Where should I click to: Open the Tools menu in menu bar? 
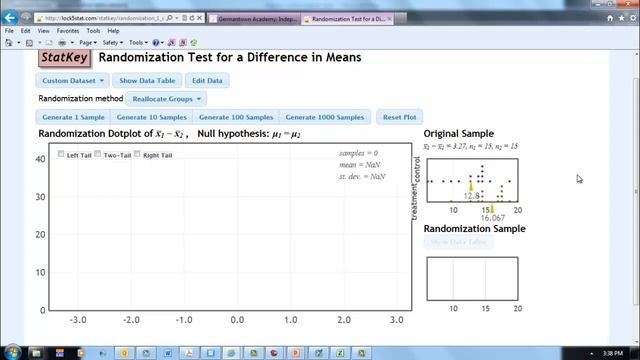point(93,31)
